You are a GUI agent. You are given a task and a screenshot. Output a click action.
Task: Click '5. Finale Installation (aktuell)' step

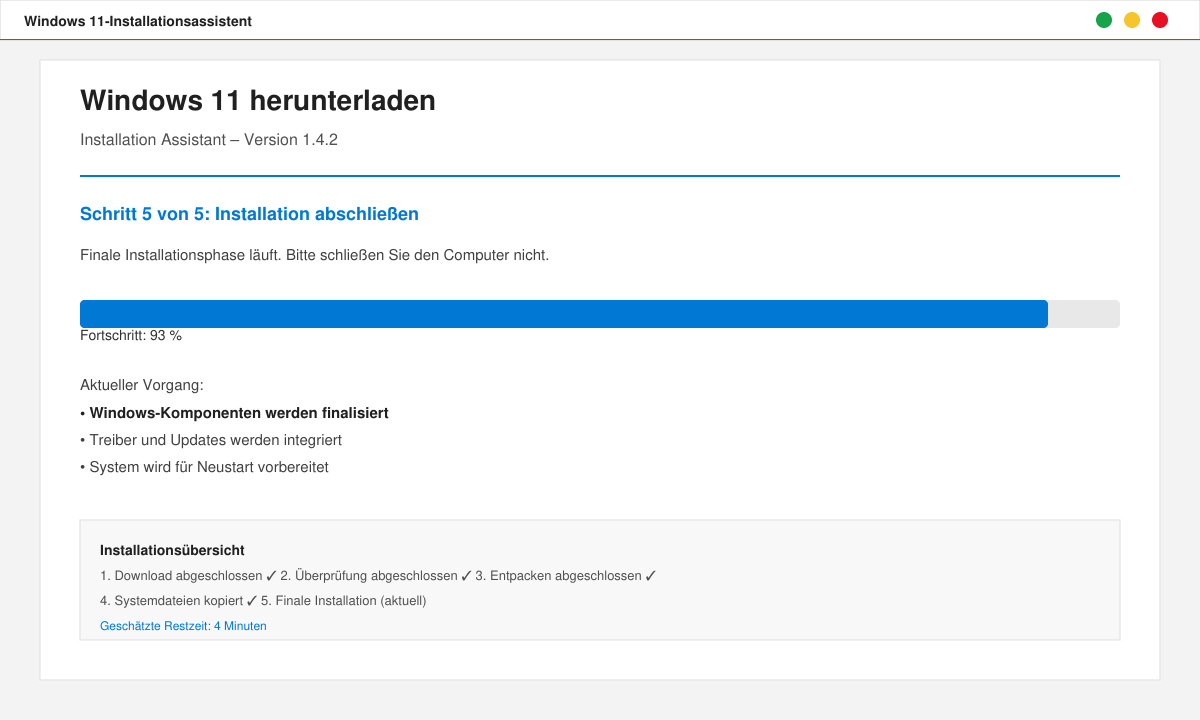point(343,601)
